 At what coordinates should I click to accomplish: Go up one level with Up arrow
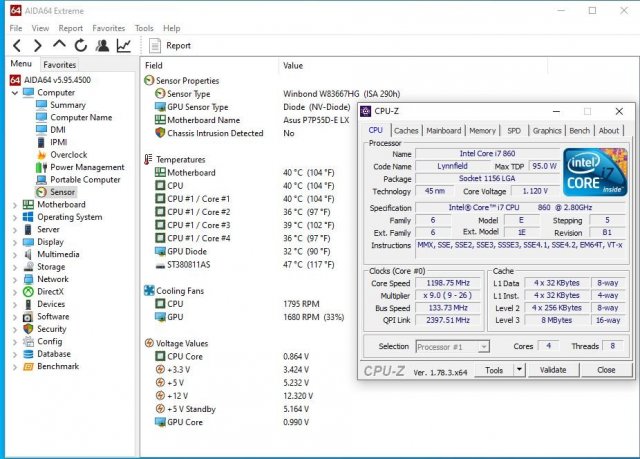coord(58,45)
